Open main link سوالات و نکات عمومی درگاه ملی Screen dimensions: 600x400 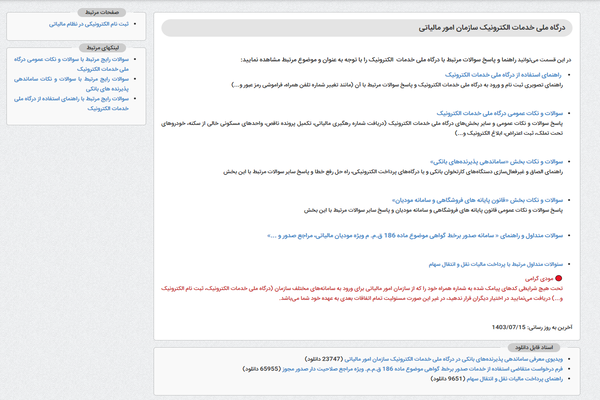click(x=502, y=114)
